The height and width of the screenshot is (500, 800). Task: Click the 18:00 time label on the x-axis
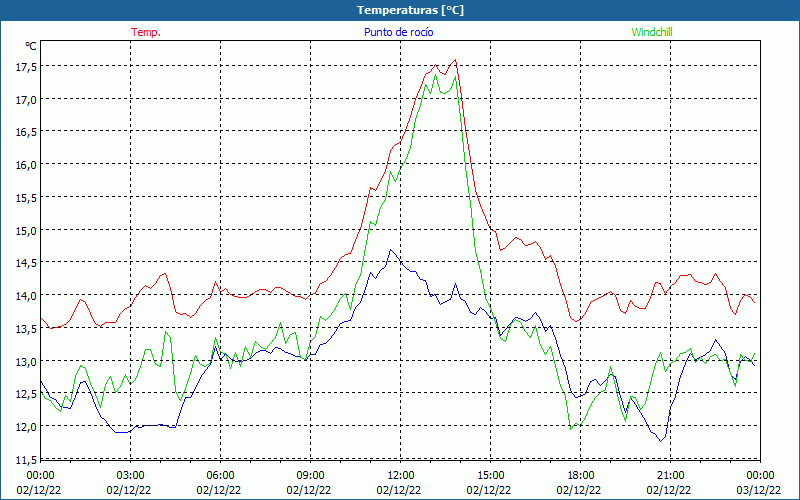tap(581, 475)
